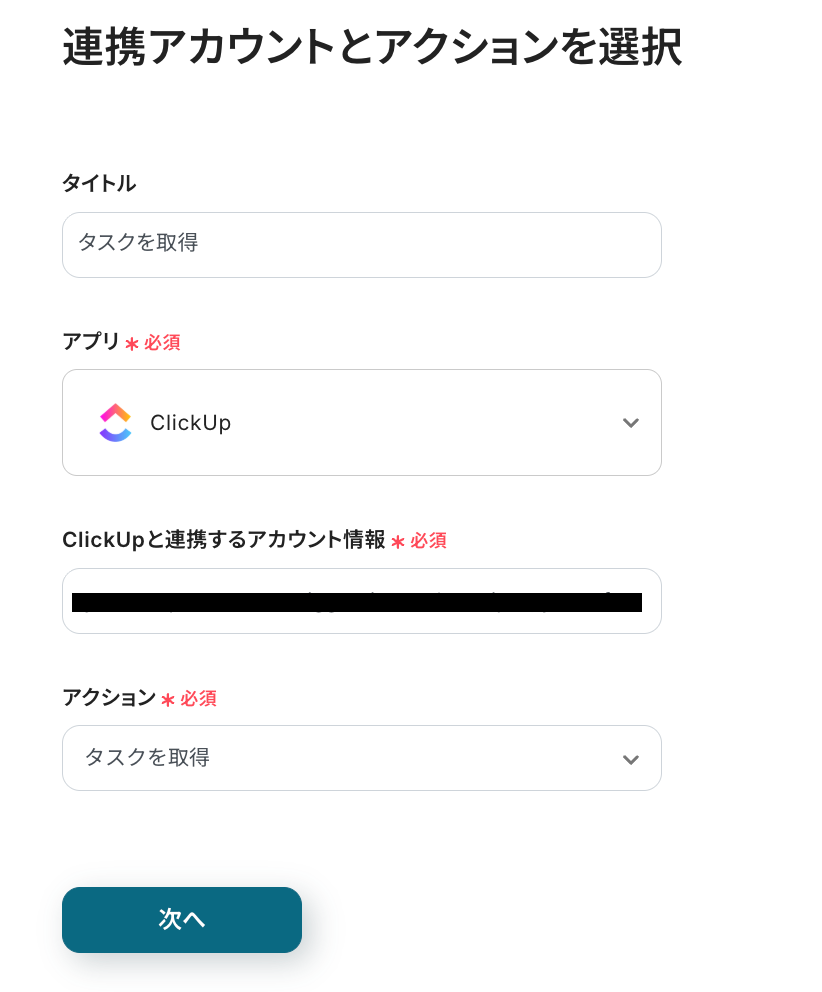This screenshot has width=822, height=992.
Task: Click the ClickUp logo icon
Action: (x=115, y=422)
